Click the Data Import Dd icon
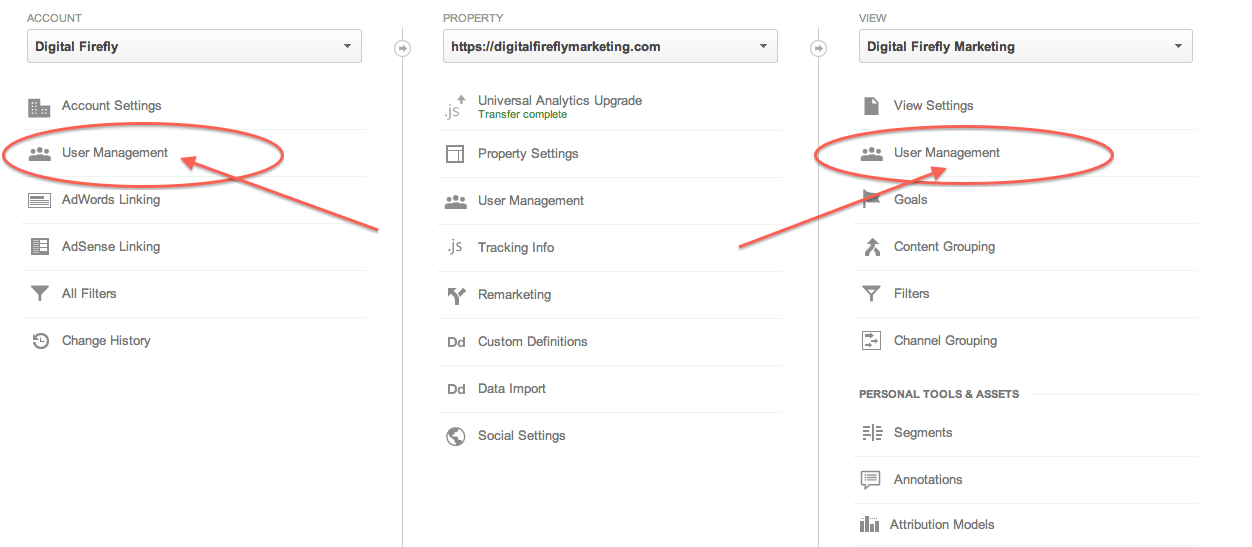Image resolution: width=1252 pixels, height=547 pixels. [x=455, y=389]
